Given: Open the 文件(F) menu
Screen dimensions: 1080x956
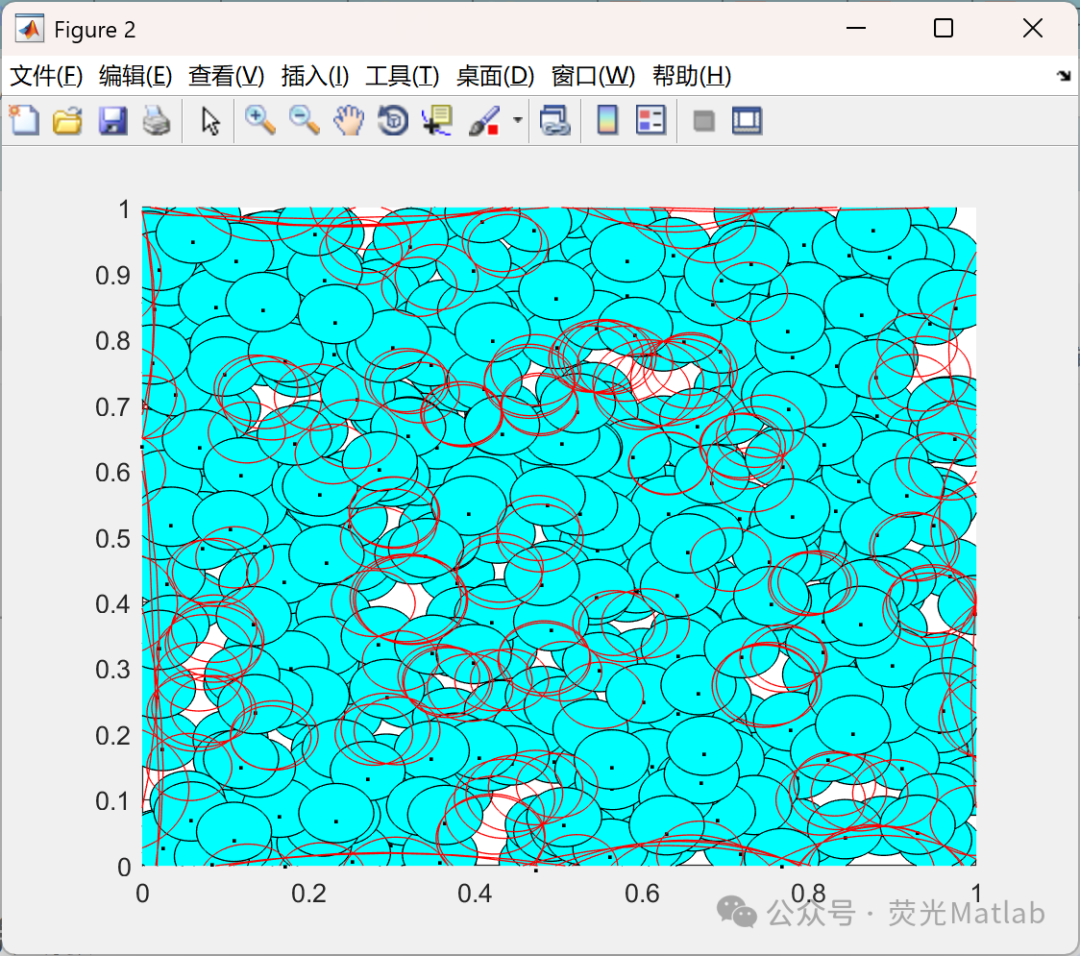Looking at the screenshot, I should [x=46, y=75].
